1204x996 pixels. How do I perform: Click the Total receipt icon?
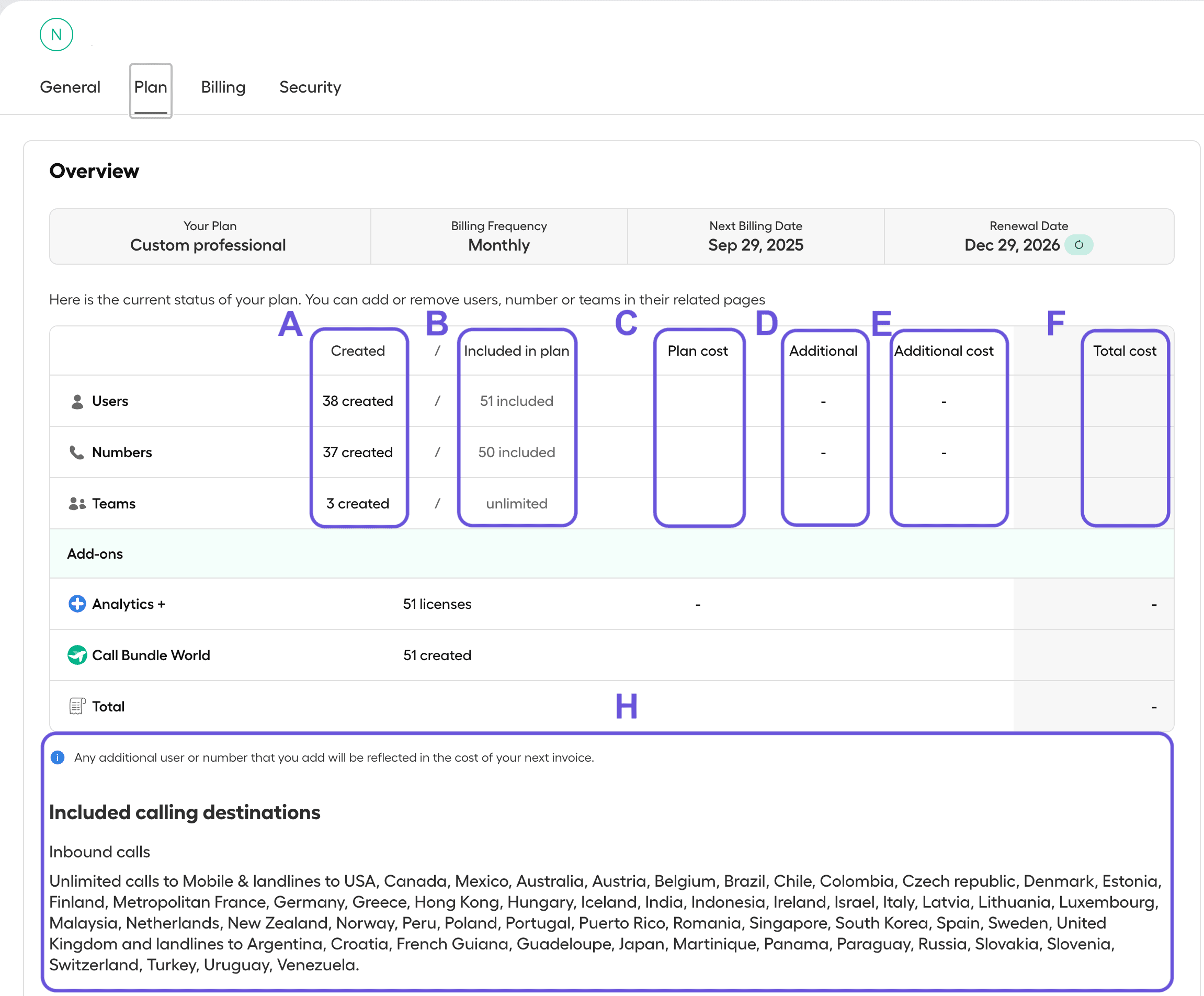coord(77,706)
